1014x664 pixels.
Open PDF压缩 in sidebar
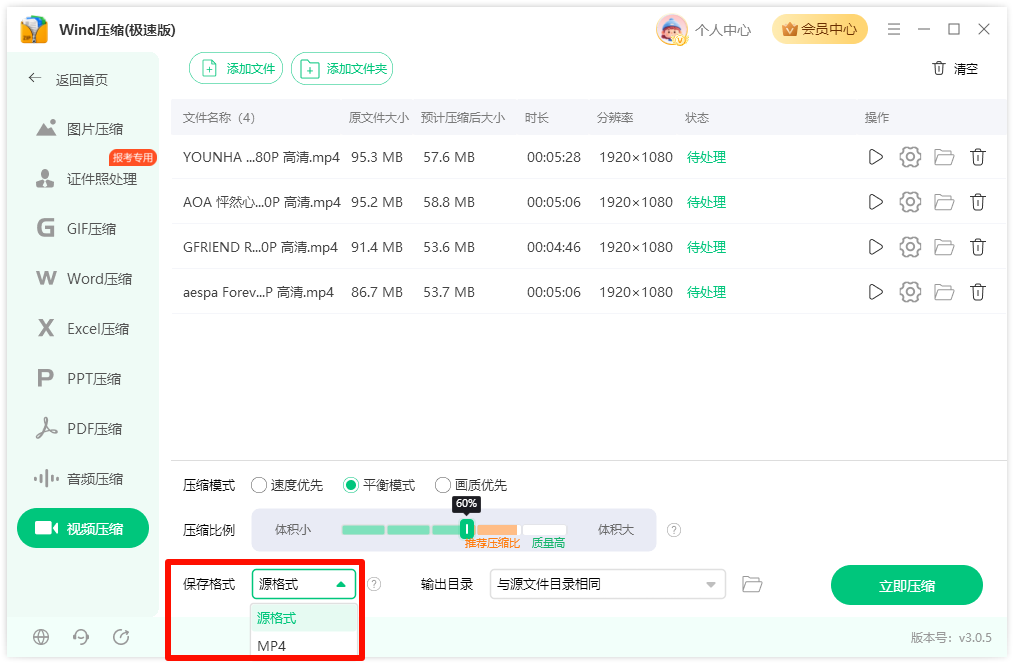(79, 429)
